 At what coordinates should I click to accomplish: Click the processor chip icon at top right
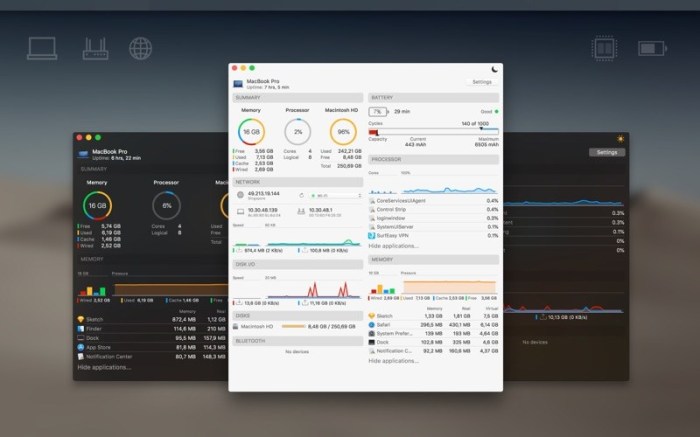coord(604,48)
